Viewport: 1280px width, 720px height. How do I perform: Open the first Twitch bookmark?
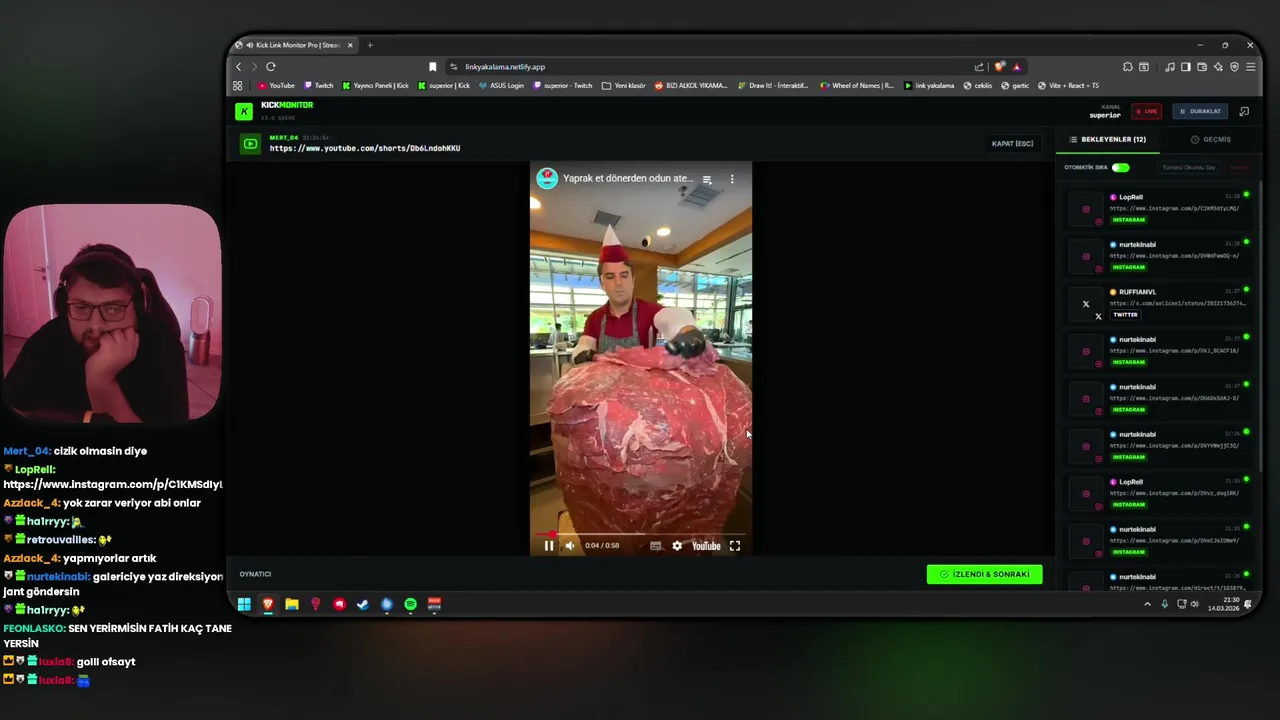(318, 86)
